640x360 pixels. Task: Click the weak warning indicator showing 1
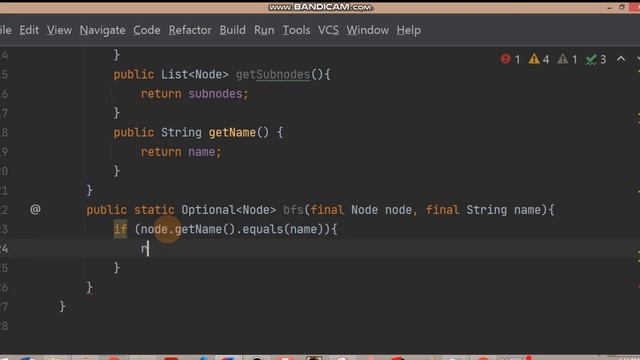point(567,60)
